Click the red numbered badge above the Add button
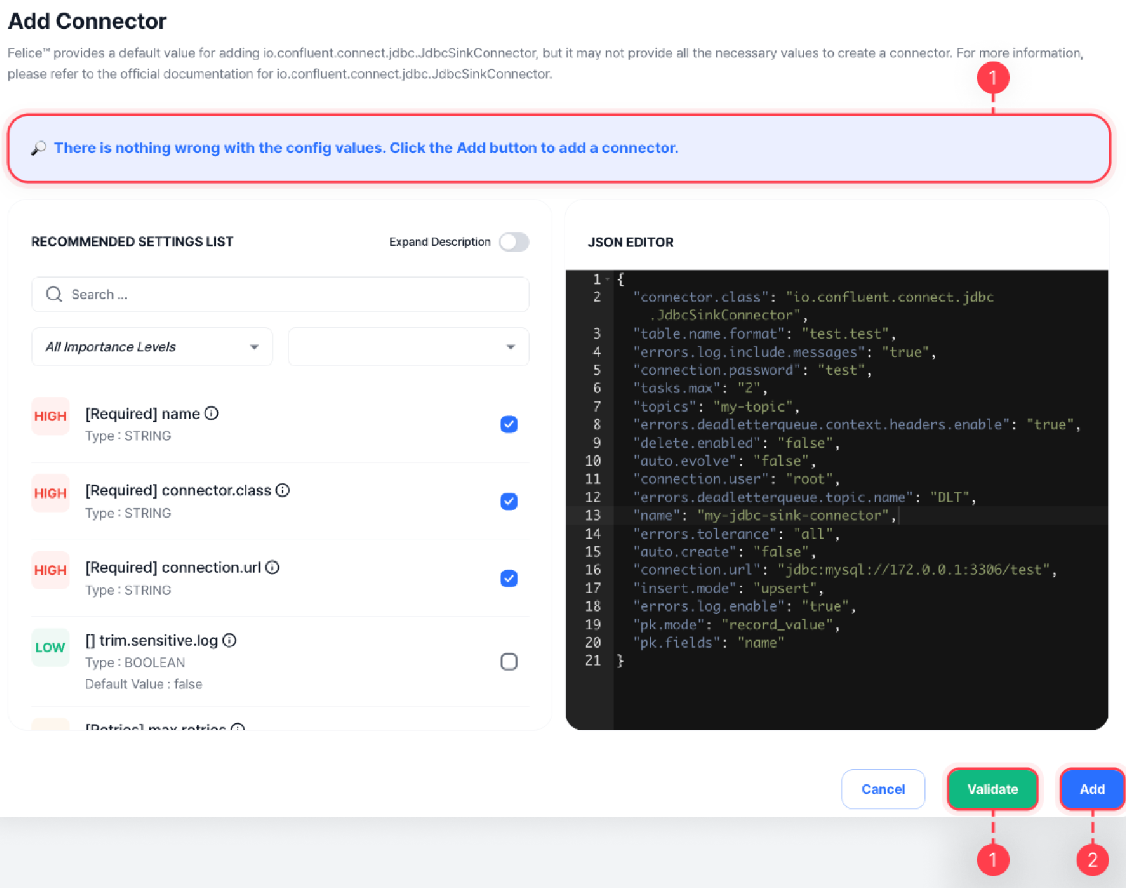Screen dimensions: 1126x888 click(1092, 859)
